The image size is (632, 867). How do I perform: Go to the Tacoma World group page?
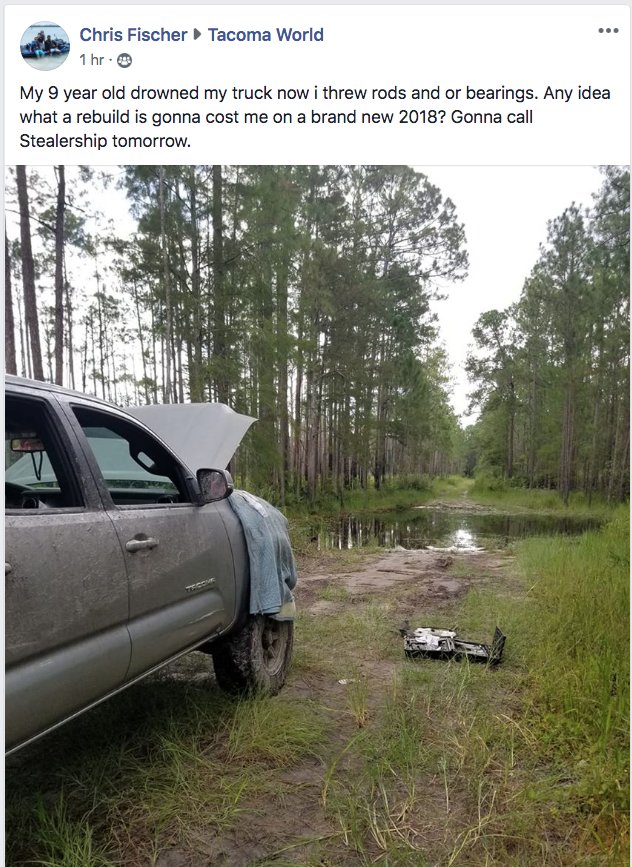265,34
